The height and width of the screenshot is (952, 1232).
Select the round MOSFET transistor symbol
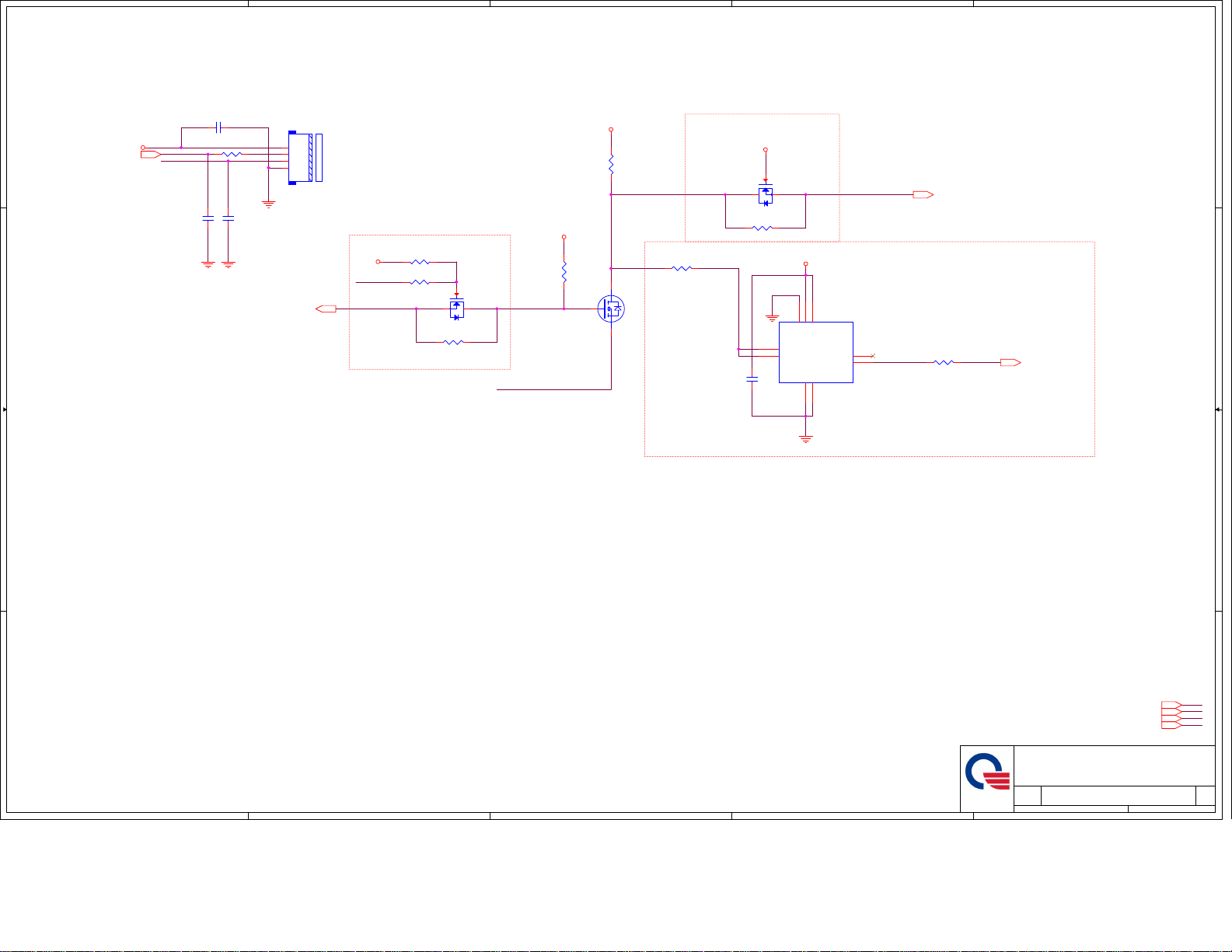click(x=611, y=309)
